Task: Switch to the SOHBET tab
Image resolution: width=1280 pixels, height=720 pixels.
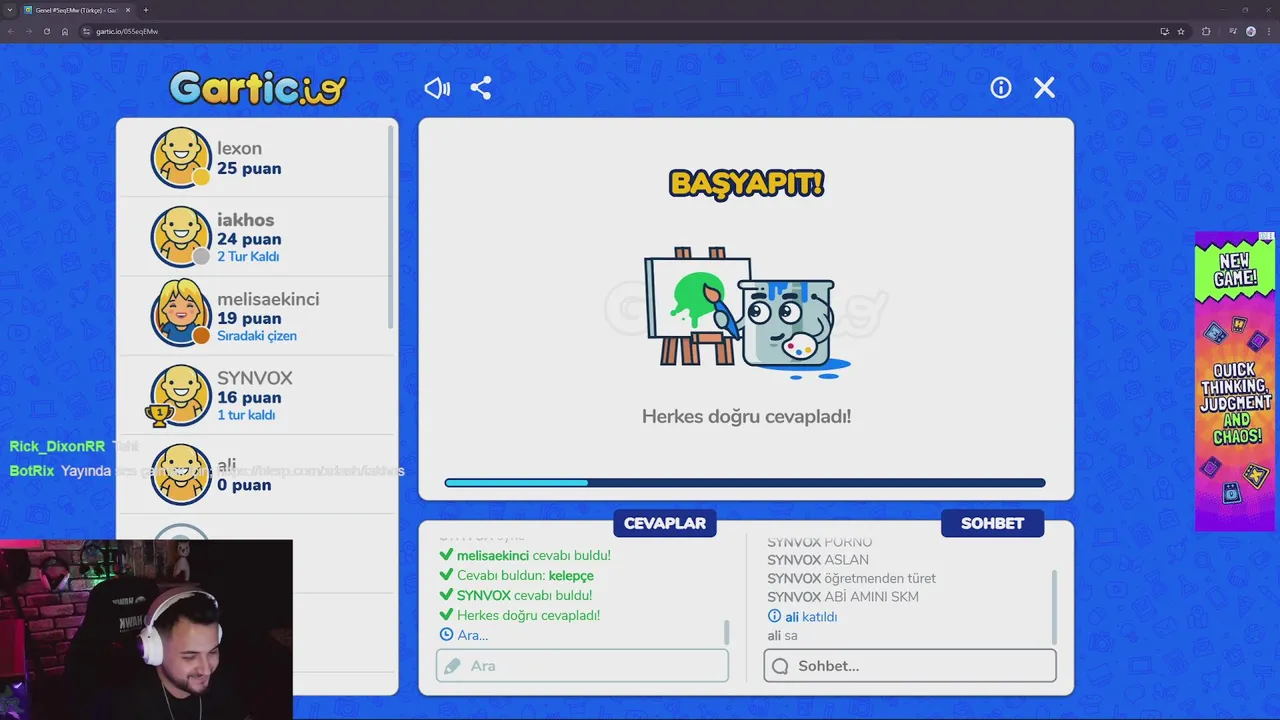Action: point(992,523)
